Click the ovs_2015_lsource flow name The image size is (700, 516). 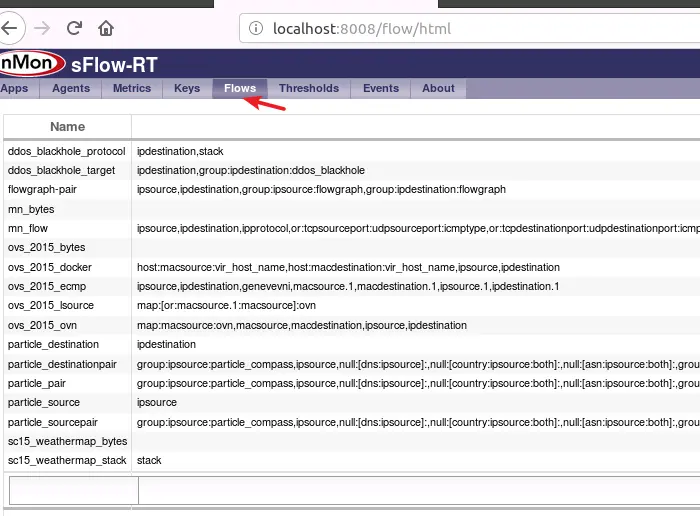point(51,306)
